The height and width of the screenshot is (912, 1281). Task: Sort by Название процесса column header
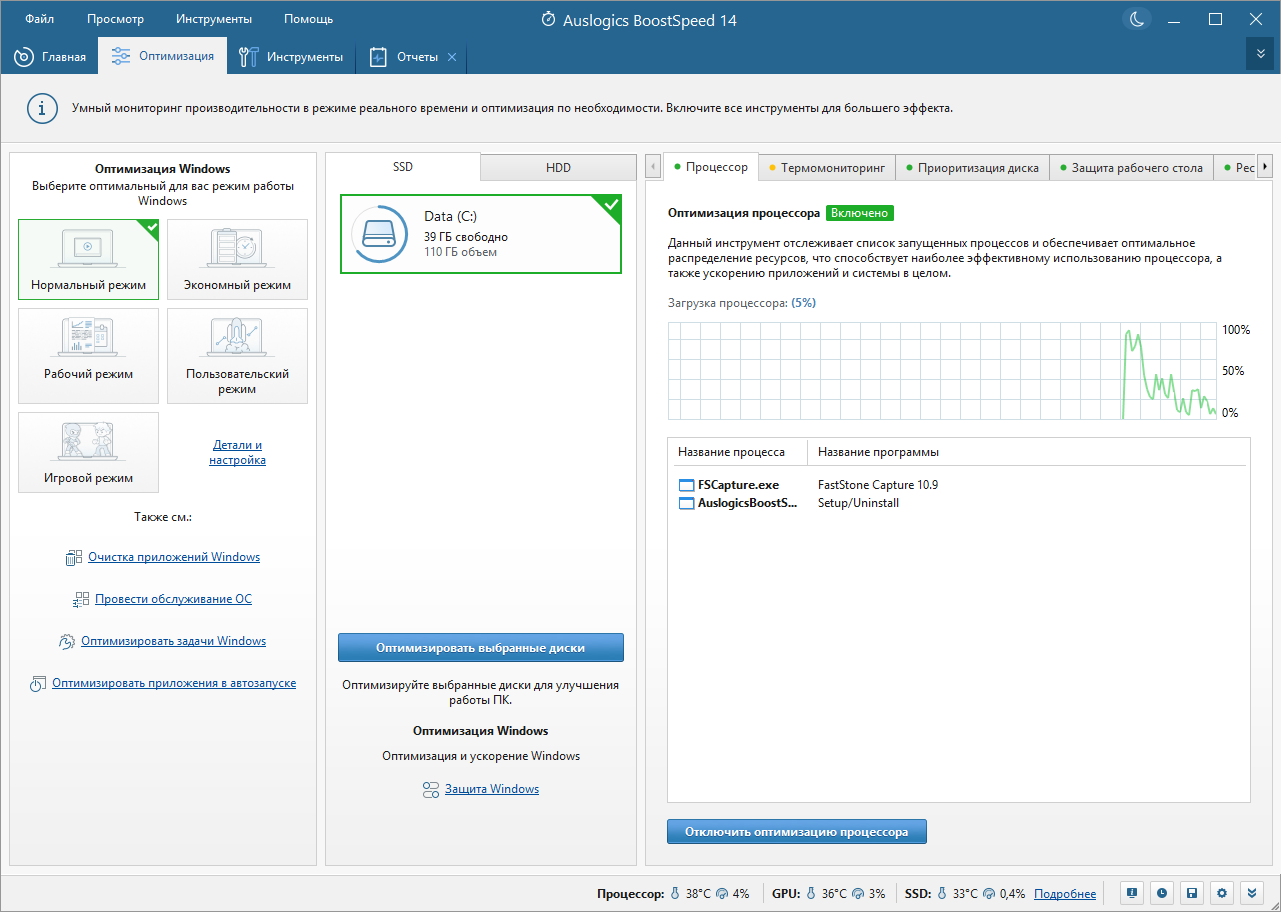click(x=738, y=452)
